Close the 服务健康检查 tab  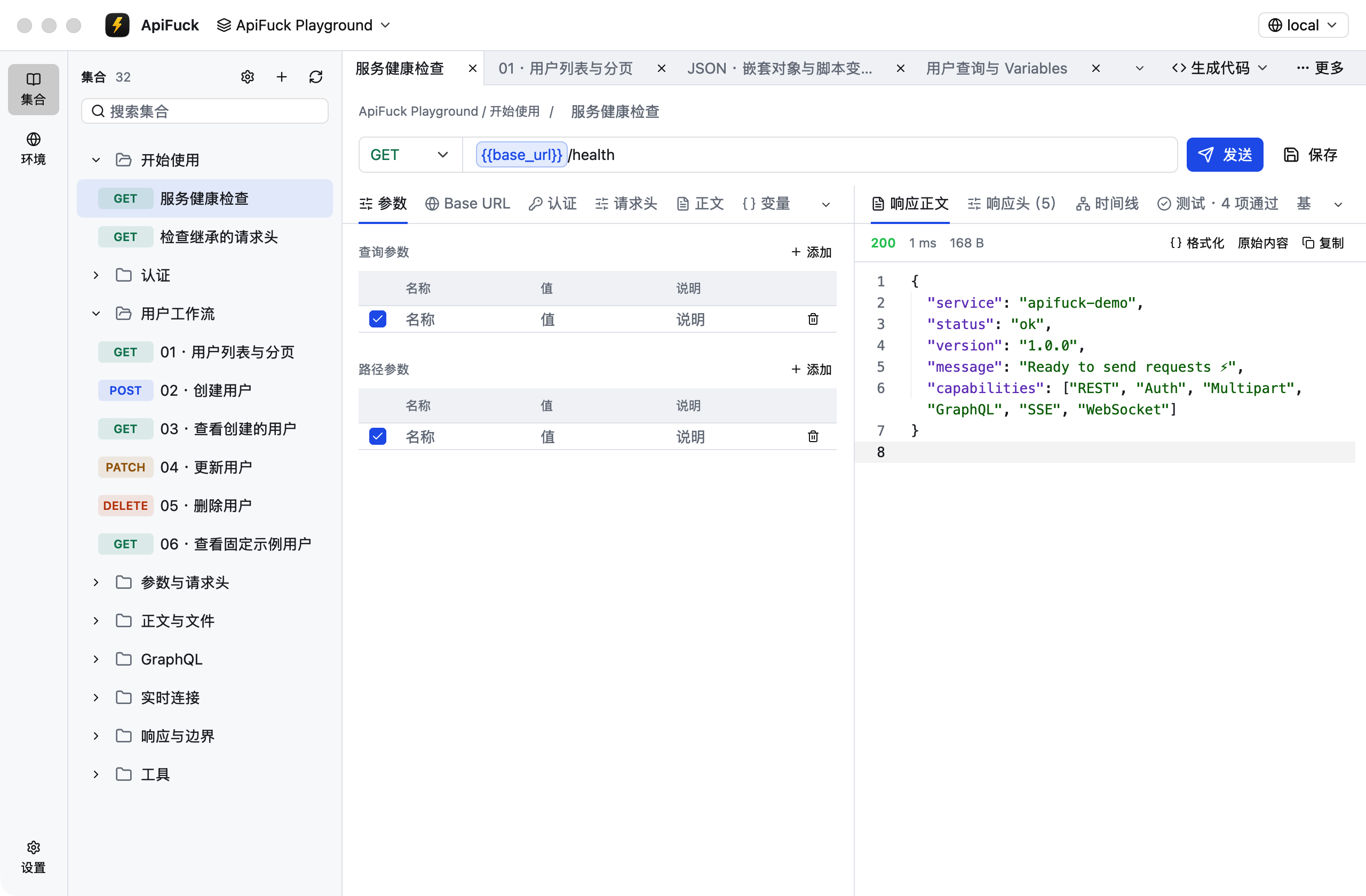(472, 68)
